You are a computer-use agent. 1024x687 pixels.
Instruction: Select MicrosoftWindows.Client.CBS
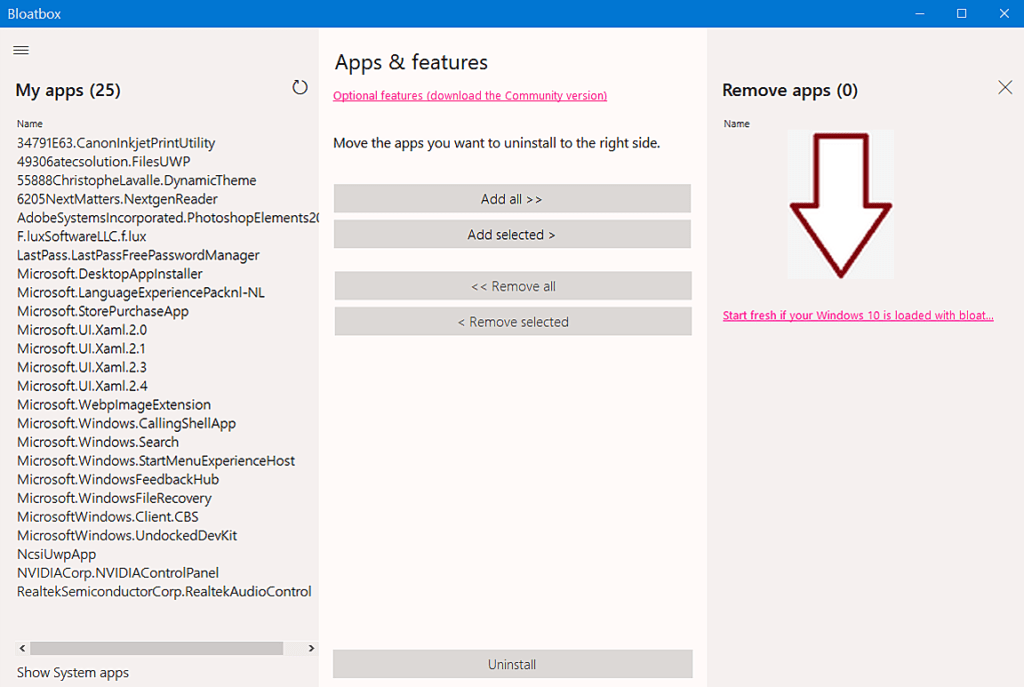click(x=108, y=517)
